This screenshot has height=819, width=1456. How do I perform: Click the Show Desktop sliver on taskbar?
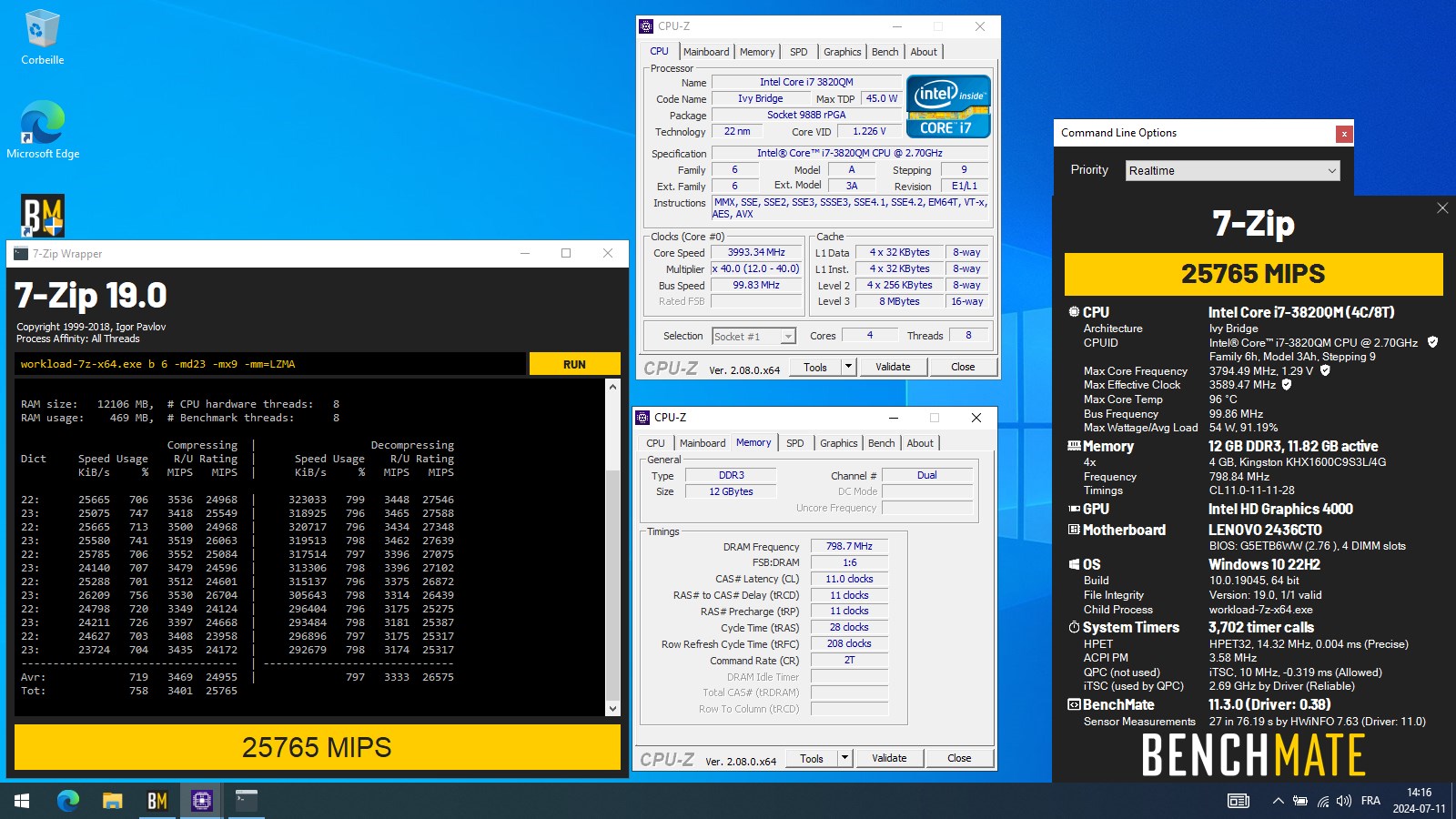point(1453,801)
